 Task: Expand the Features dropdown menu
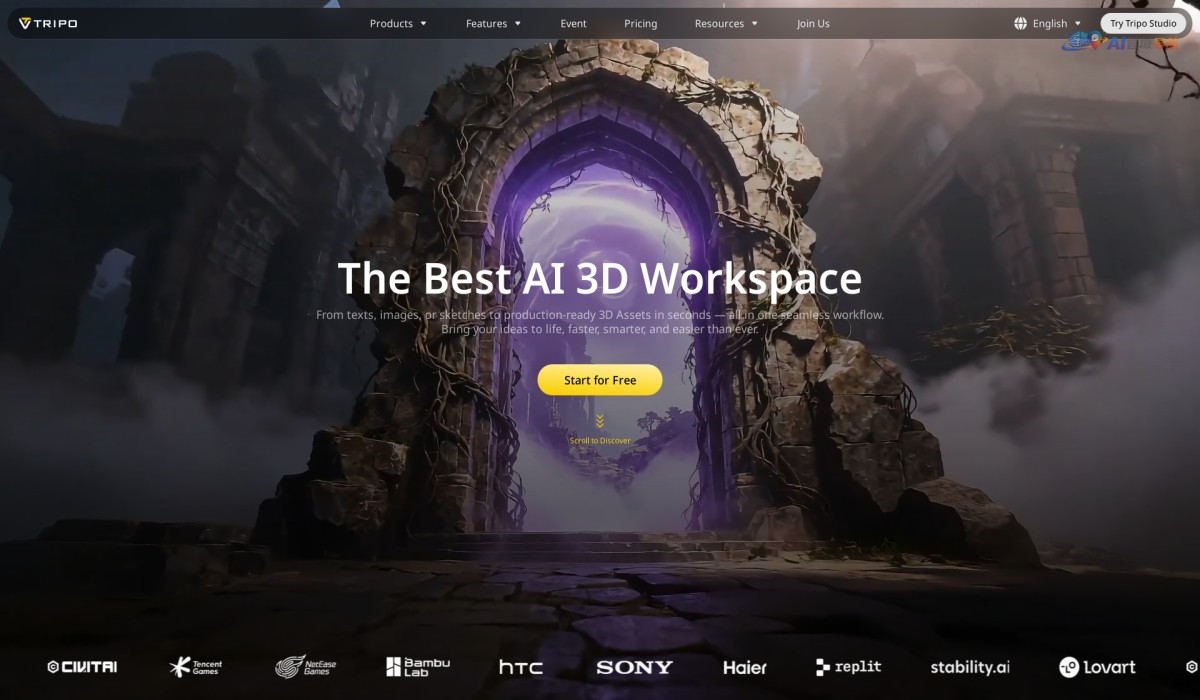tap(493, 23)
